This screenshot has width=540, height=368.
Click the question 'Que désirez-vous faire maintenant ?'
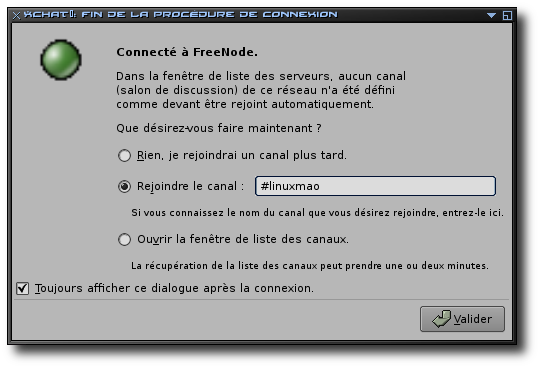219,128
